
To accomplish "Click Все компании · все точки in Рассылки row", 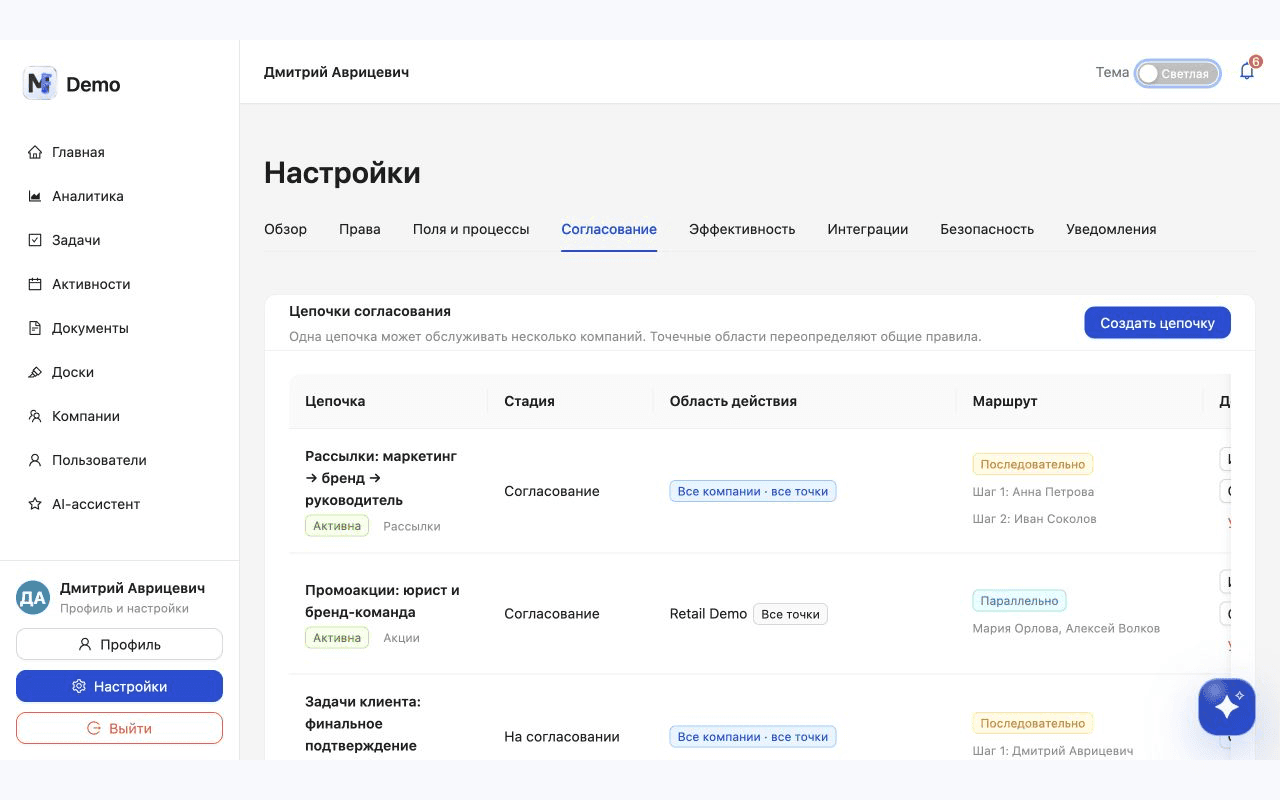I will (753, 491).
